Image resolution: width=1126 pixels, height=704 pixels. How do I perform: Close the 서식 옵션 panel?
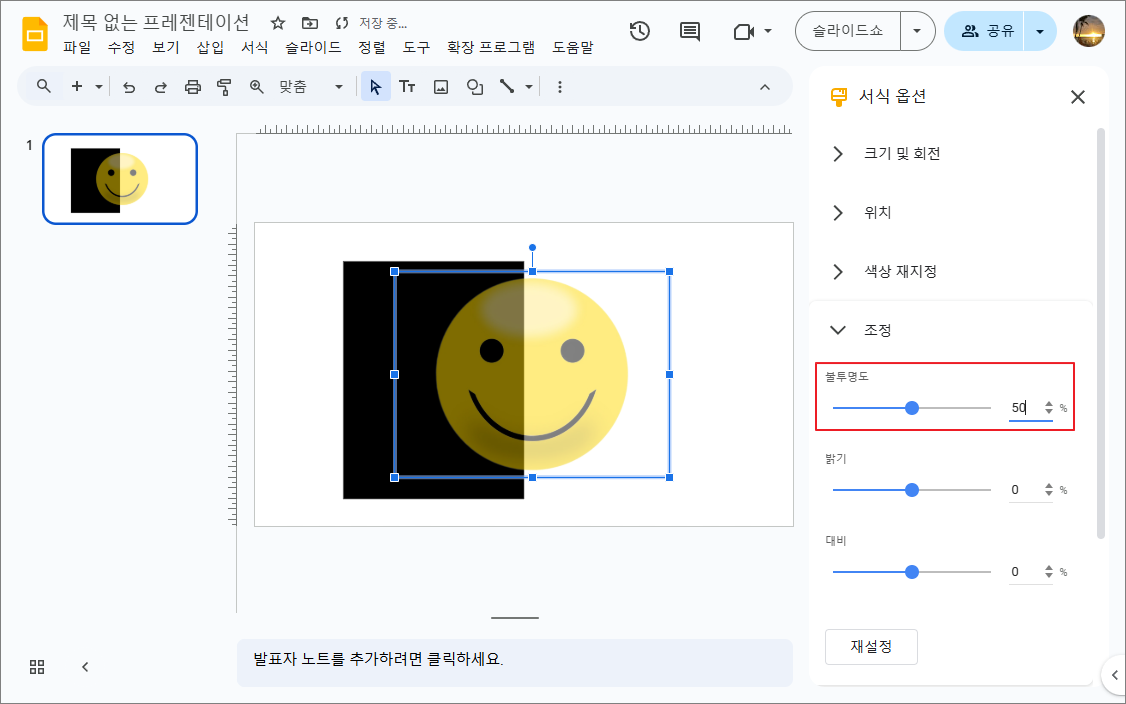(1078, 97)
